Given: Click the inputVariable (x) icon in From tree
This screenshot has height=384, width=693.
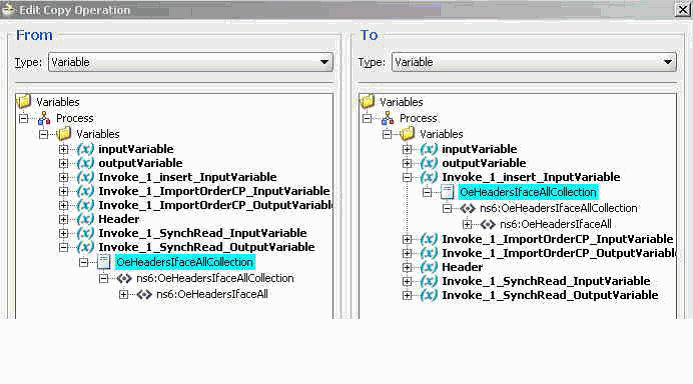Looking at the screenshot, I should 85,149.
